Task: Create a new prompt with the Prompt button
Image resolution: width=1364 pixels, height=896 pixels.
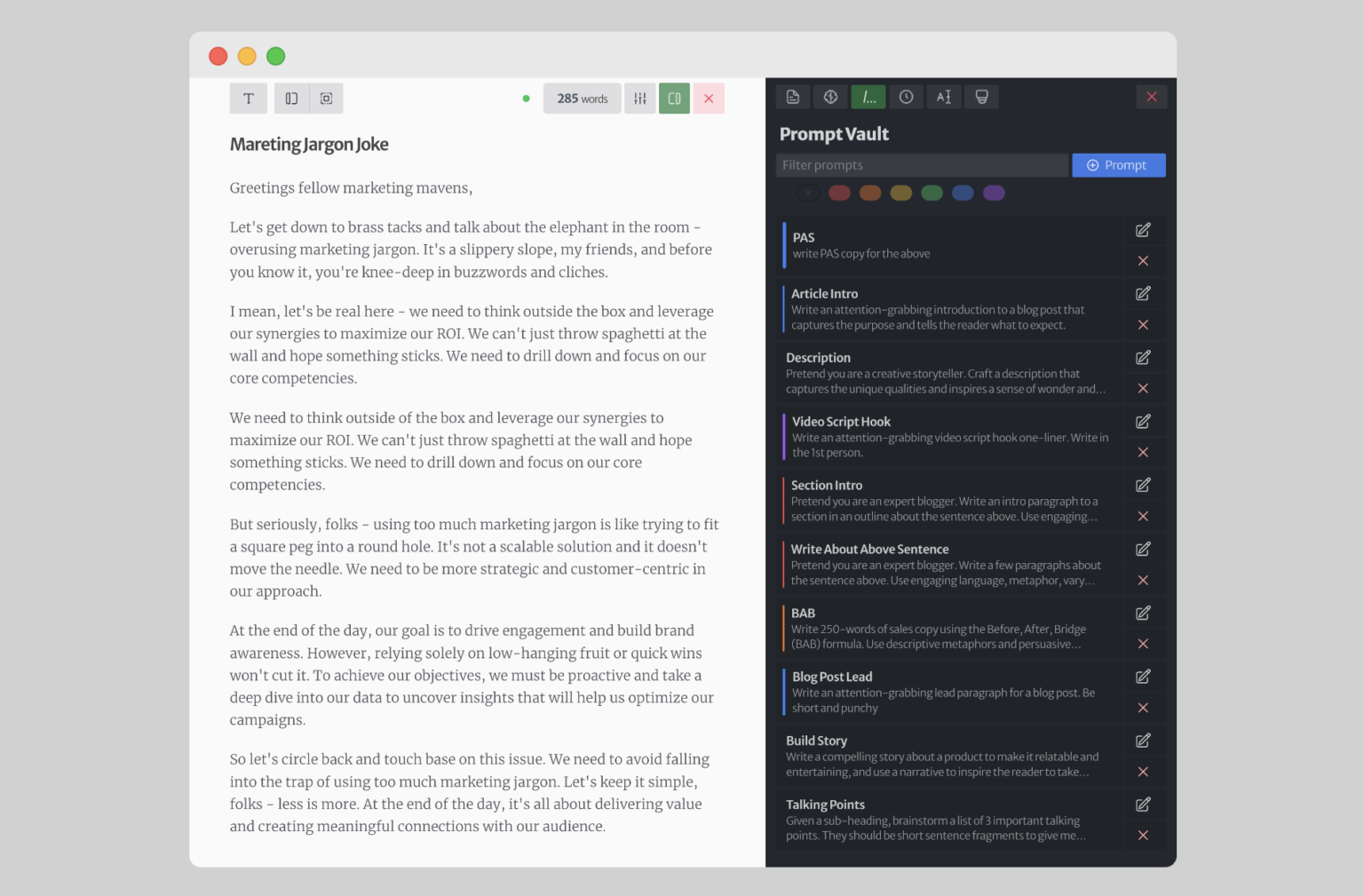Action: click(x=1118, y=164)
